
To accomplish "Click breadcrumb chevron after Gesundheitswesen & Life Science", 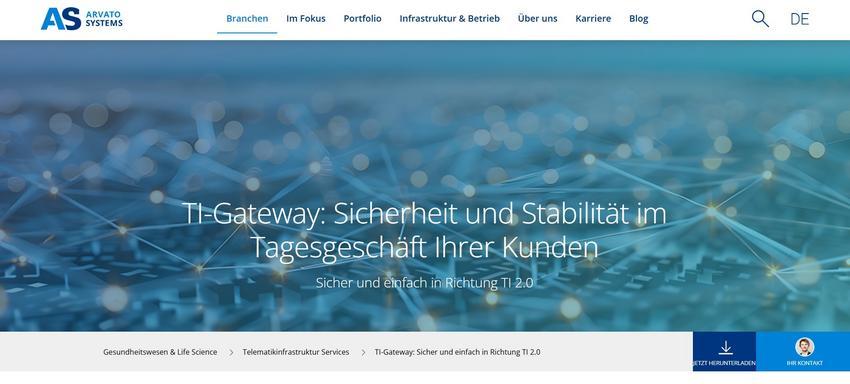I will tap(230, 353).
